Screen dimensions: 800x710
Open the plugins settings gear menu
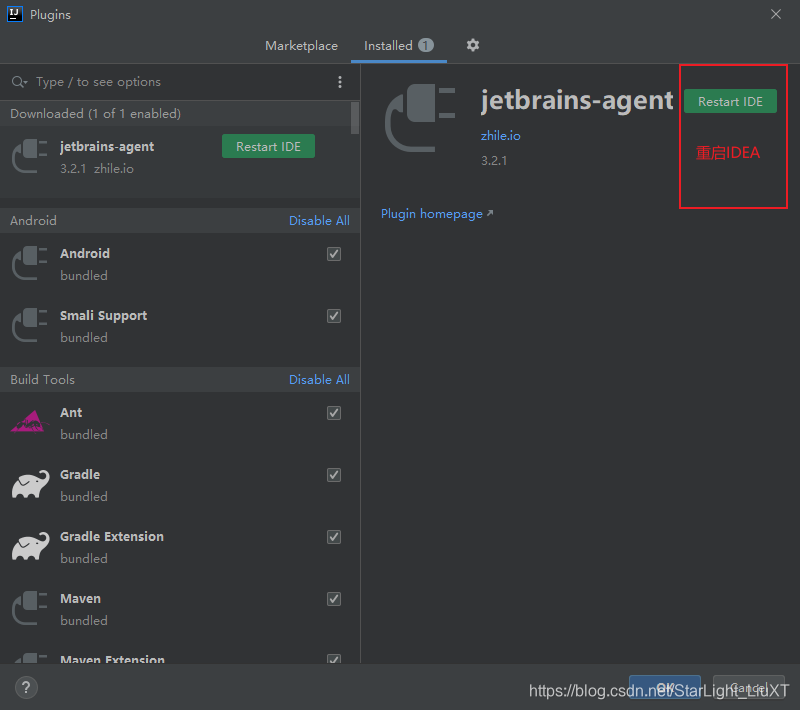click(472, 45)
